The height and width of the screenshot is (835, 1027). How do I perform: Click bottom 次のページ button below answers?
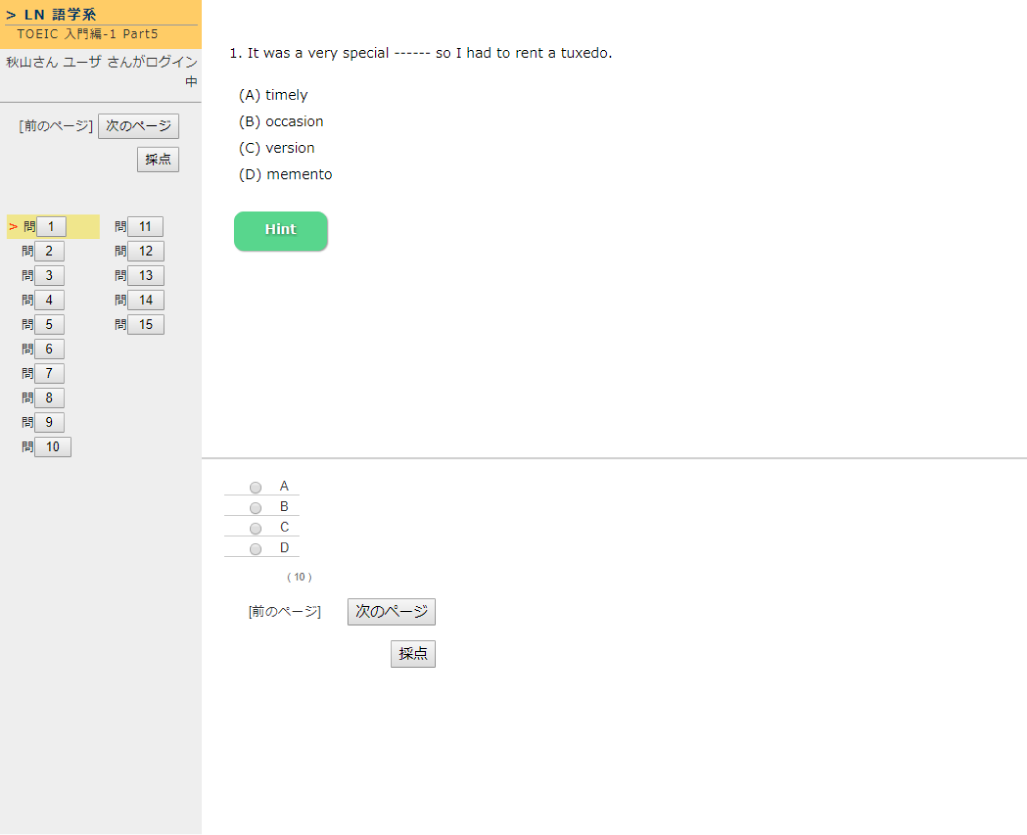point(391,612)
